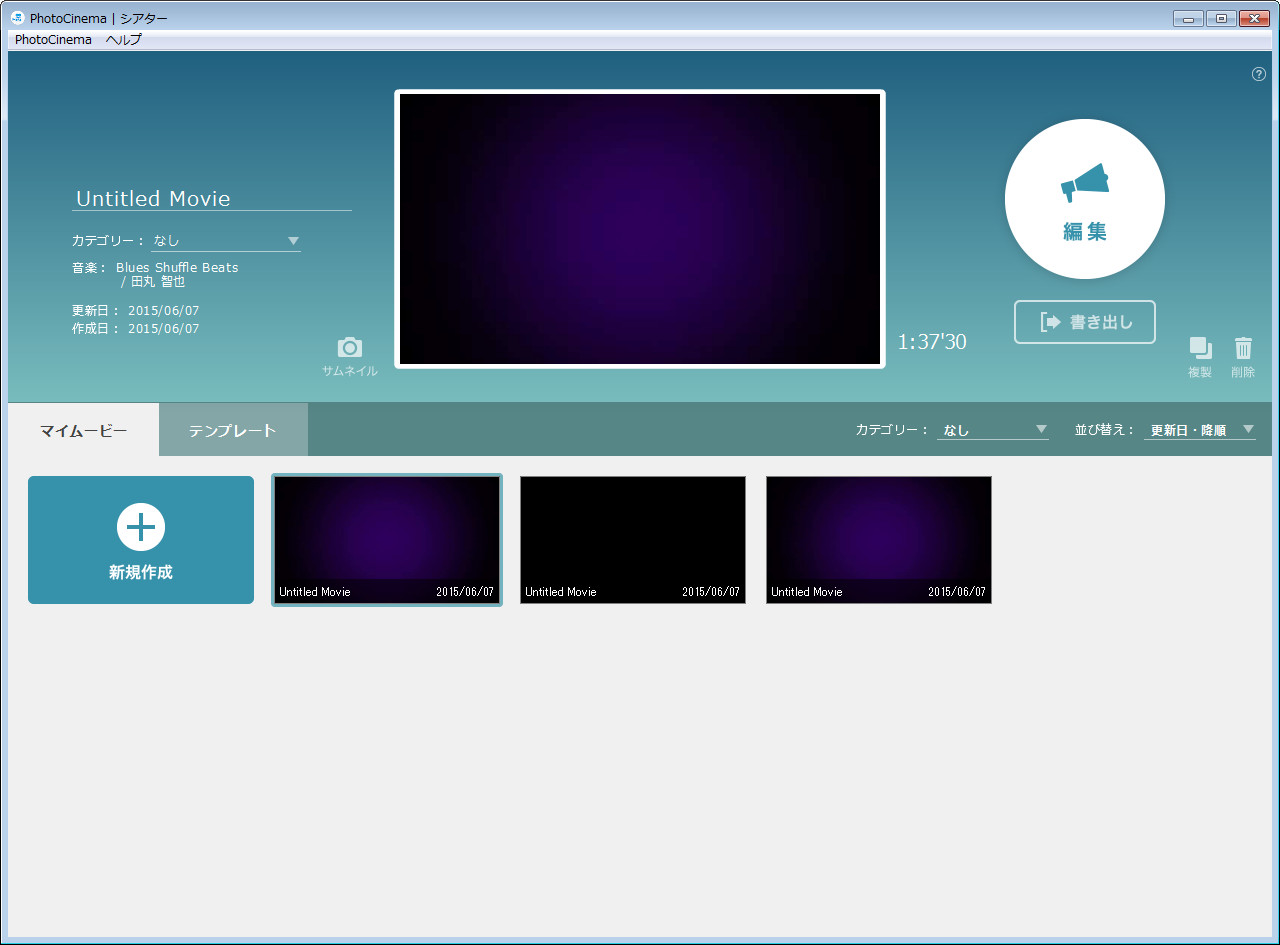The height and width of the screenshot is (945, 1280).
Task: Create a new movie with 新規作成
Action: (141, 540)
